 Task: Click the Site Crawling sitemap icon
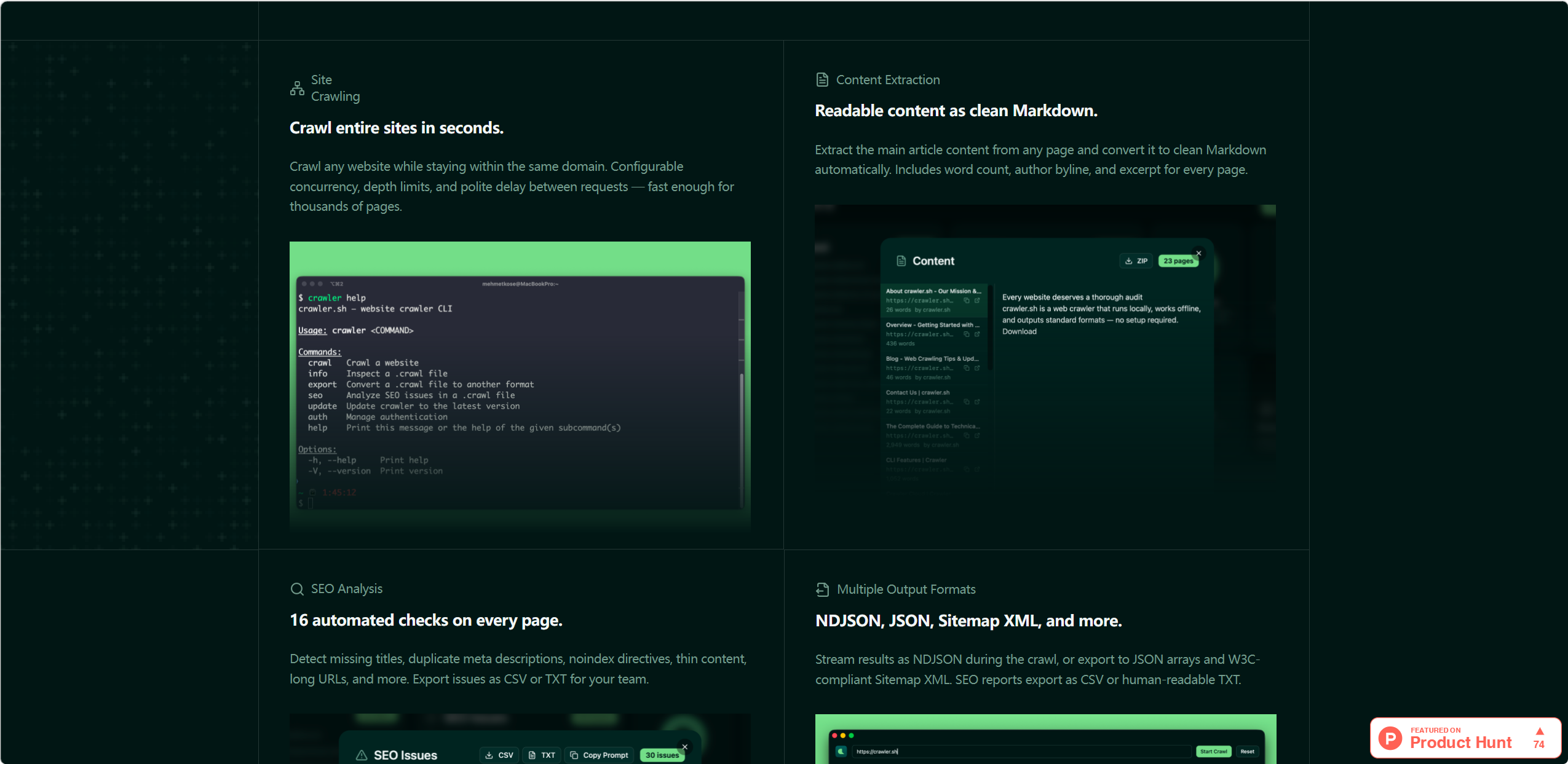297,89
